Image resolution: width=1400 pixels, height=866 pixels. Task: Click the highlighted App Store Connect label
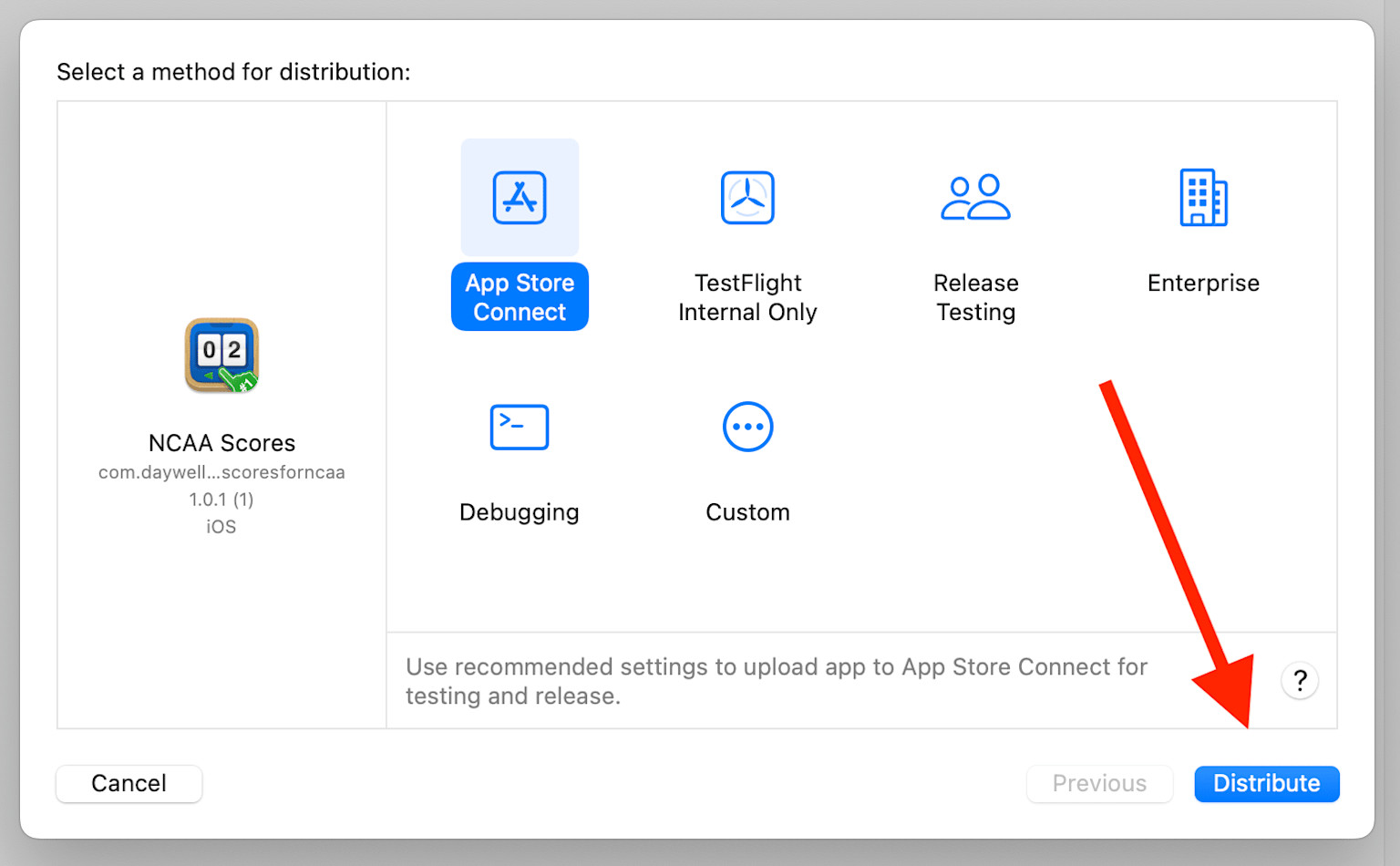point(520,297)
